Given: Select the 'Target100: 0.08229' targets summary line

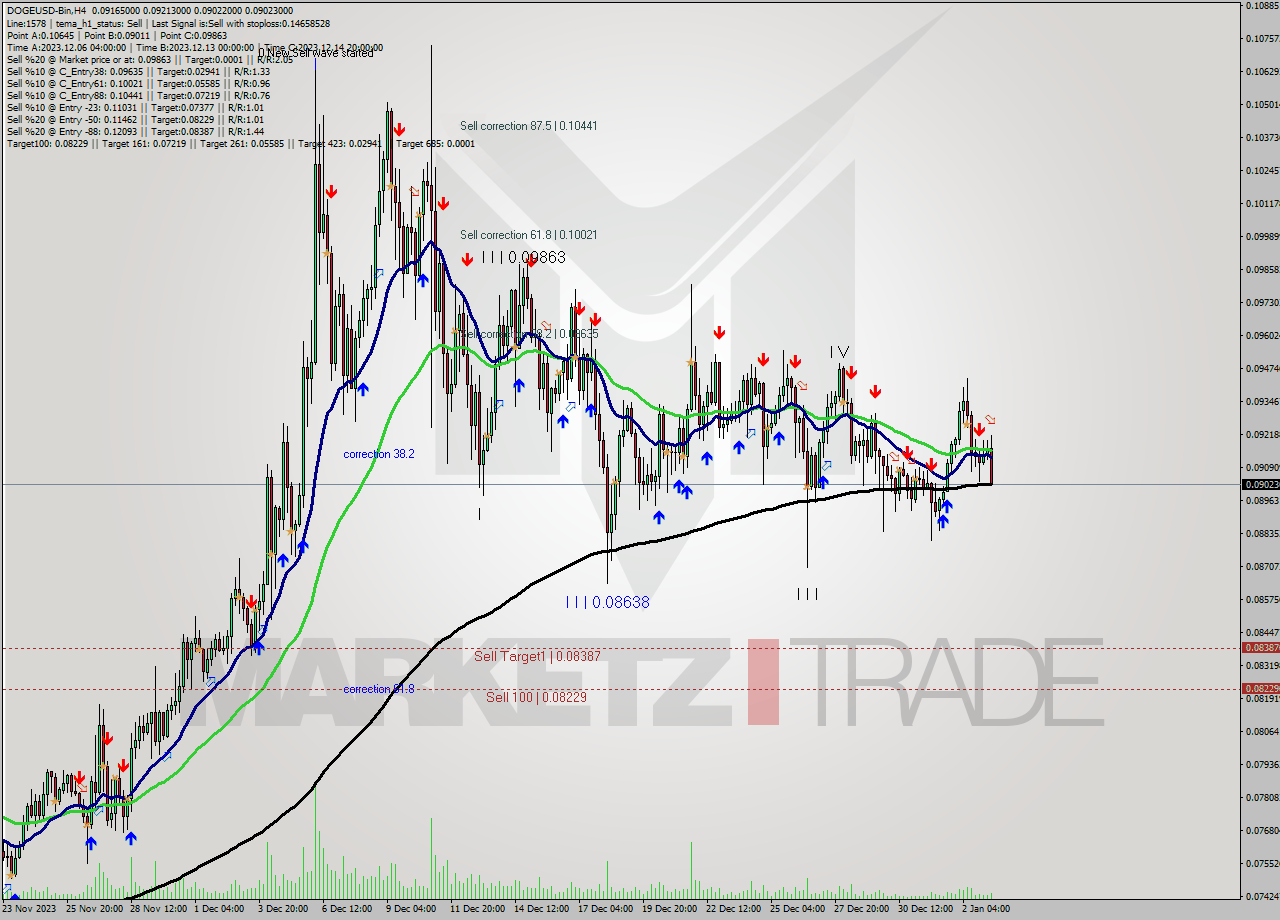Looking at the screenshot, I should coord(240,143).
